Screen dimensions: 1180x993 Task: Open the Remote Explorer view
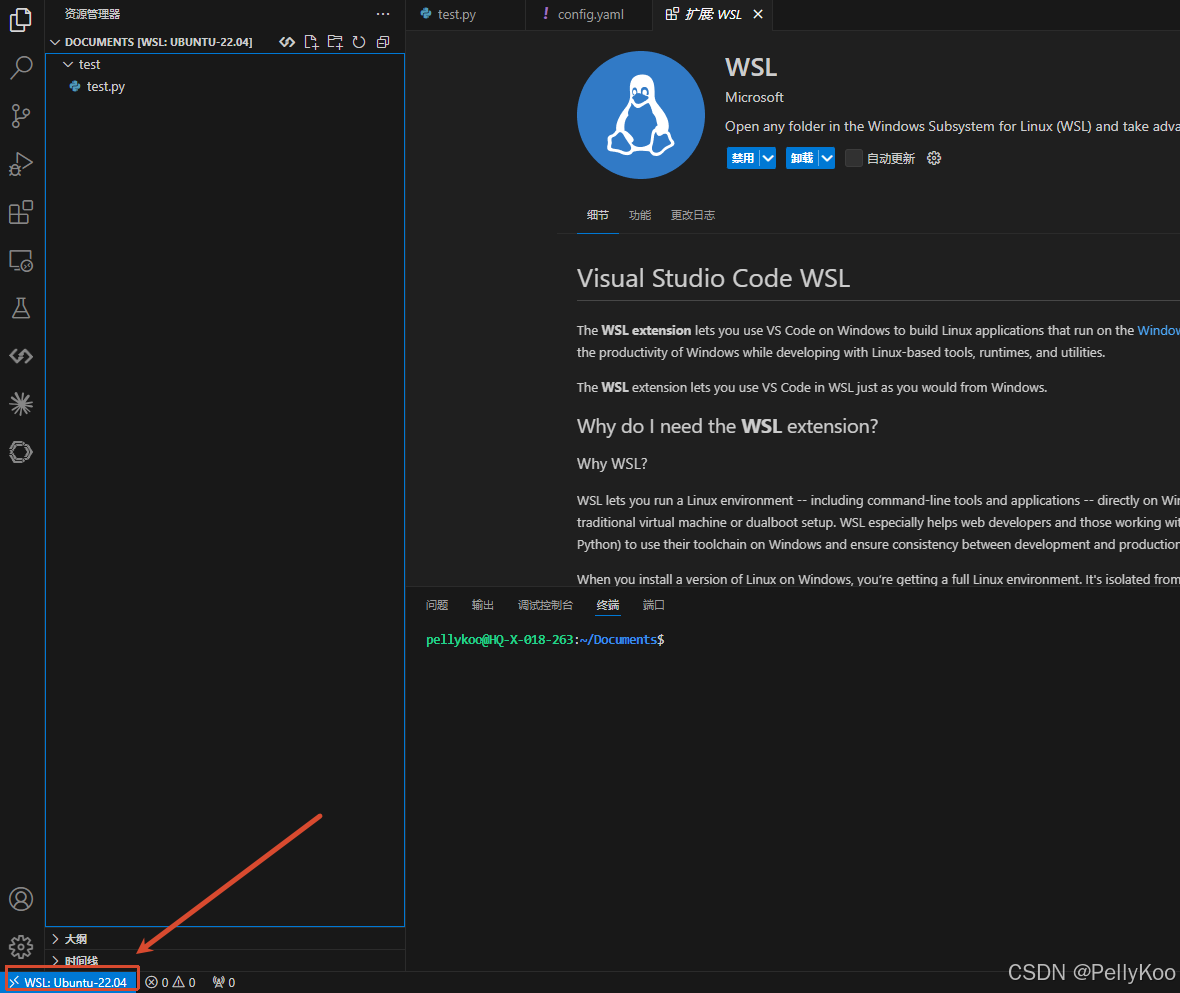pyautogui.click(x=21, y=260)
